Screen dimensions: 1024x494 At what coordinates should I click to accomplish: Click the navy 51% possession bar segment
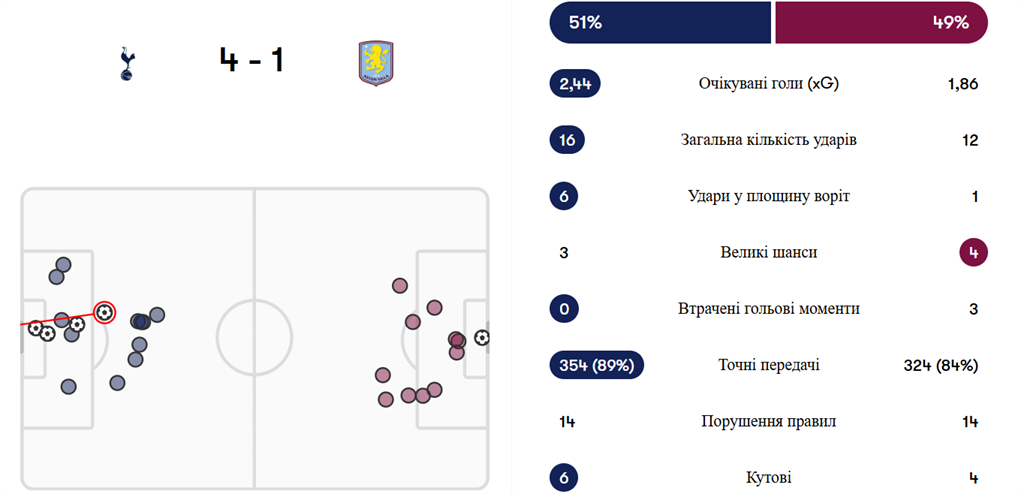pyautogui.click(x=660, y=22)
